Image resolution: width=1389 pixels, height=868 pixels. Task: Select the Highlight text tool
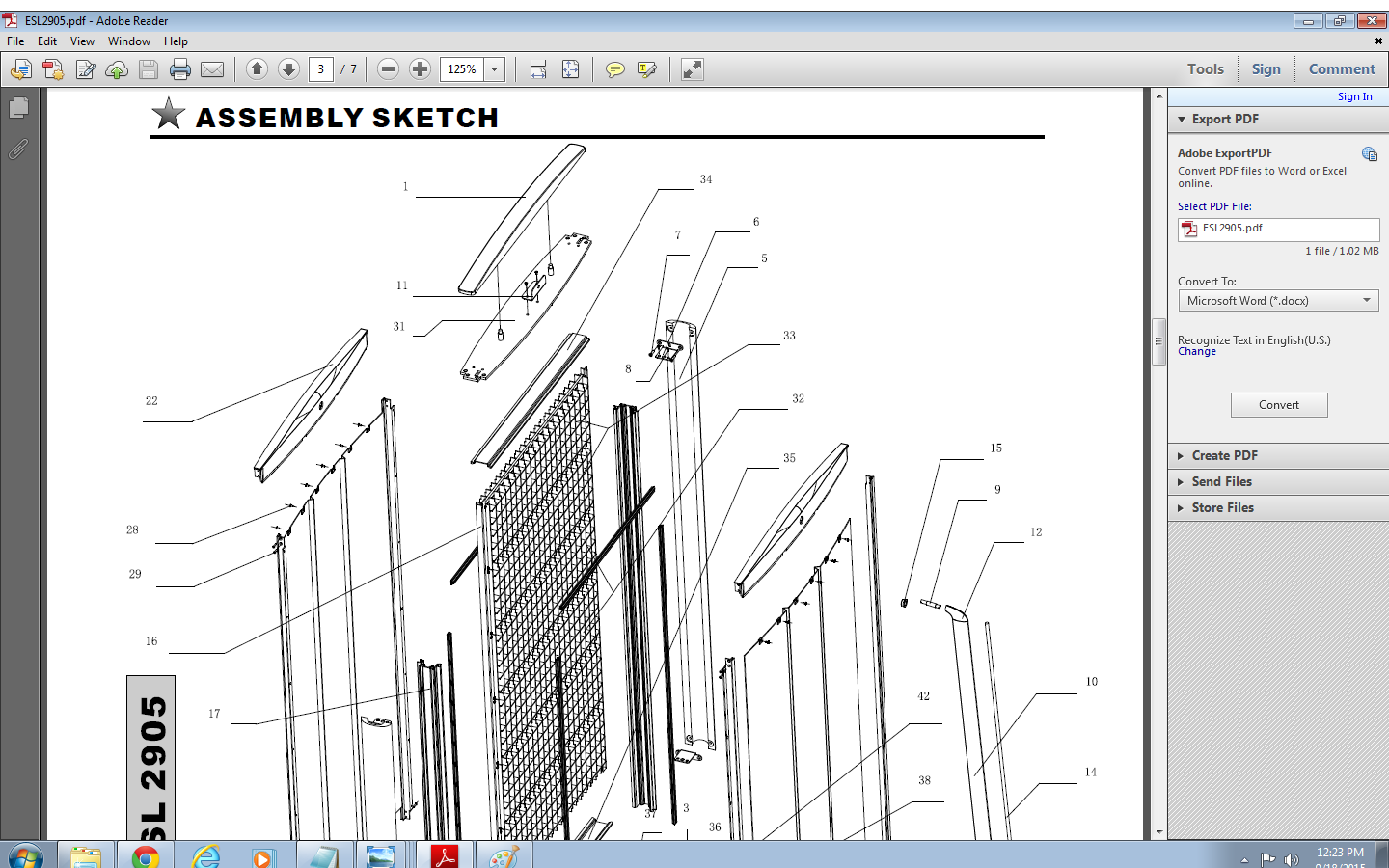coord(647,69)
